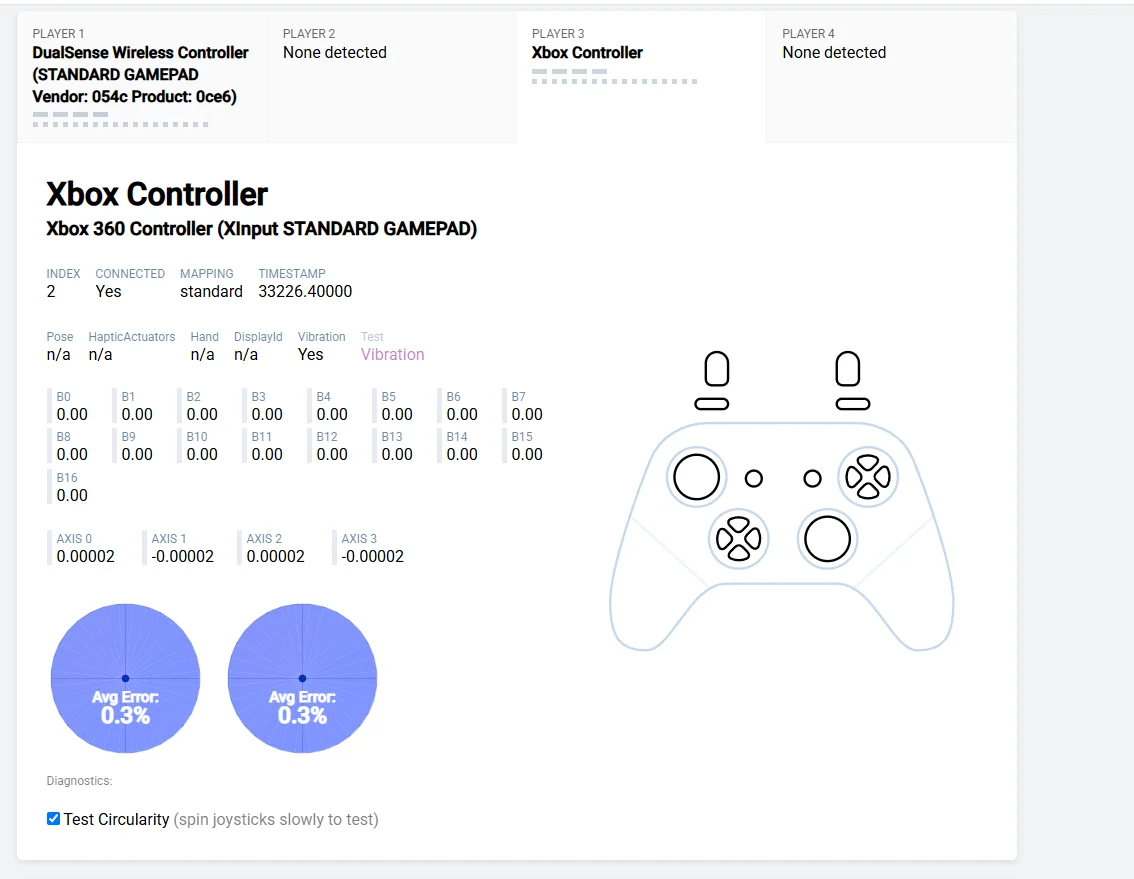Click the left joystick on controller diagram
This screenshot has height=879, width=1134.
click(x=696, y=477)
